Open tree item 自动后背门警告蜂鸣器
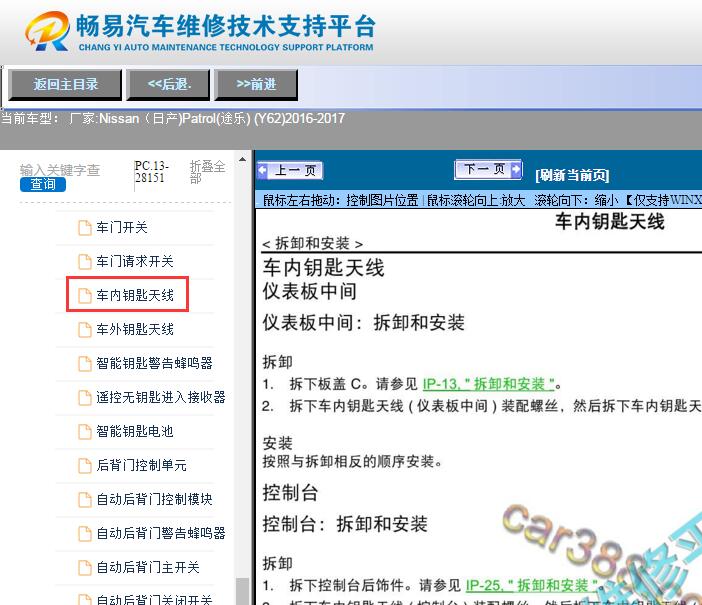Screen dimensions: 702x605 click(x=161, y=533)
